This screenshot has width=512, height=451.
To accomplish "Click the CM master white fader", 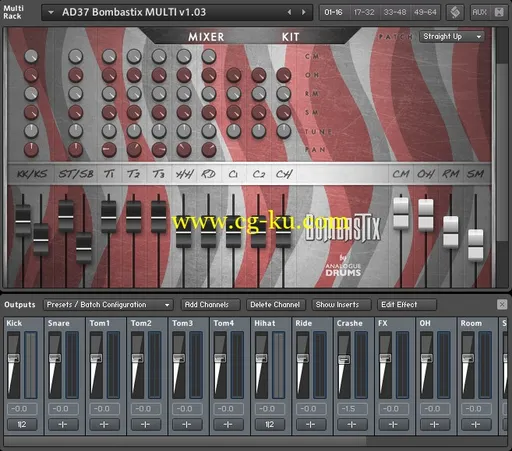I will pos(401,213).
